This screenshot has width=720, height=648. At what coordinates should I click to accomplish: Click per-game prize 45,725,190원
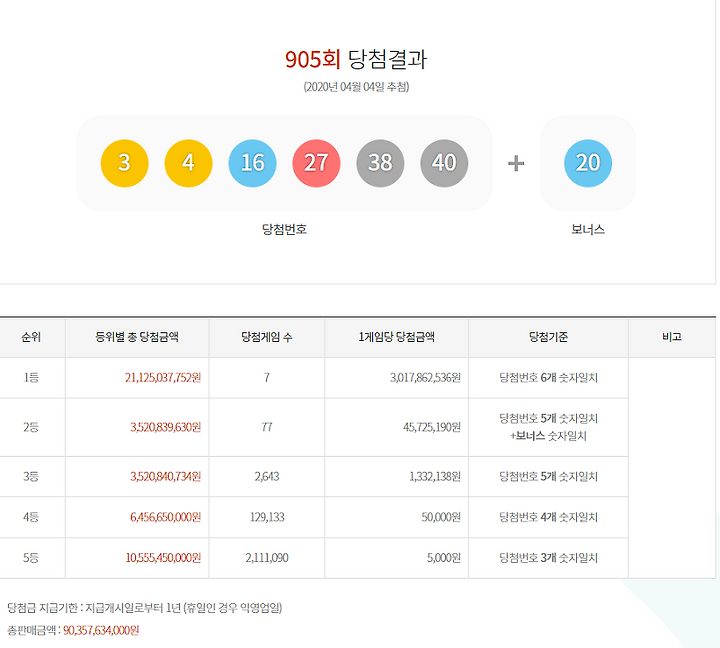pos(432,427)
